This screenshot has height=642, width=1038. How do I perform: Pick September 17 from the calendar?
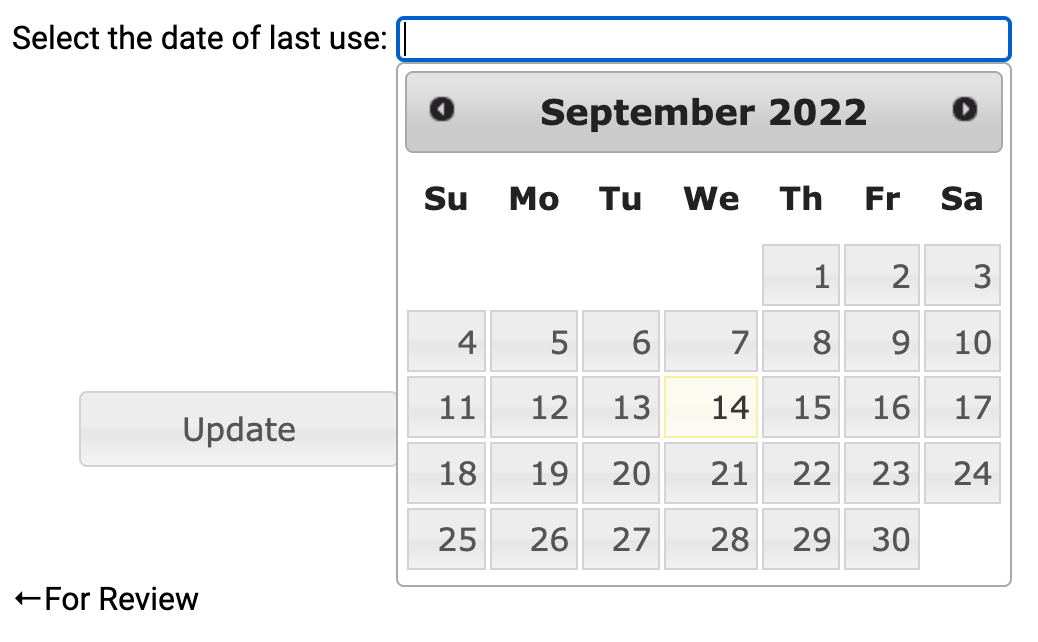(x=961, y=407)
